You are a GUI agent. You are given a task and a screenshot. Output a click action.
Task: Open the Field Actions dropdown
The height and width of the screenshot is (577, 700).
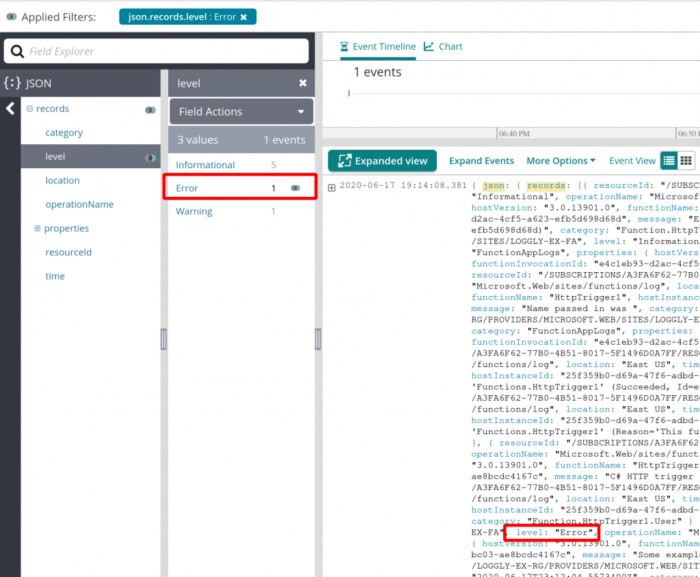coord(241,112)
